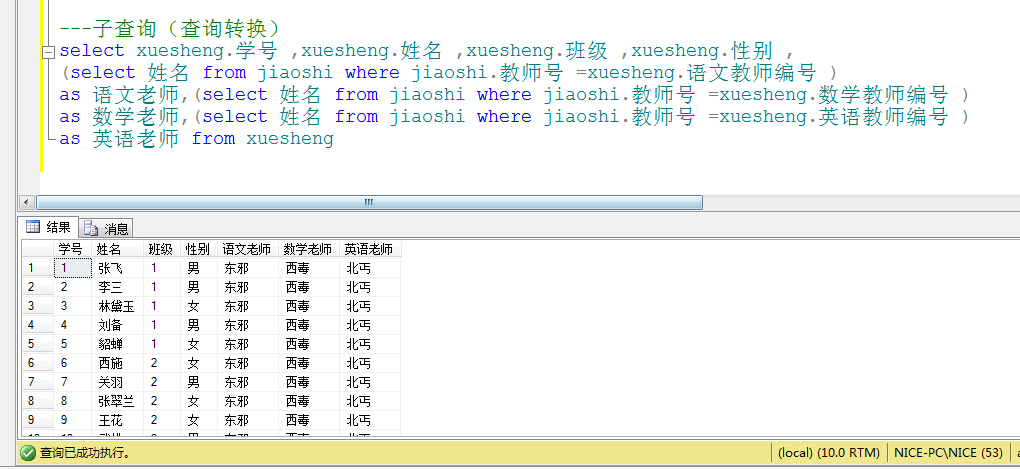The image size is (1020, 469).
Task: Select the 数学老师 column header
Action: coord(309,249)
